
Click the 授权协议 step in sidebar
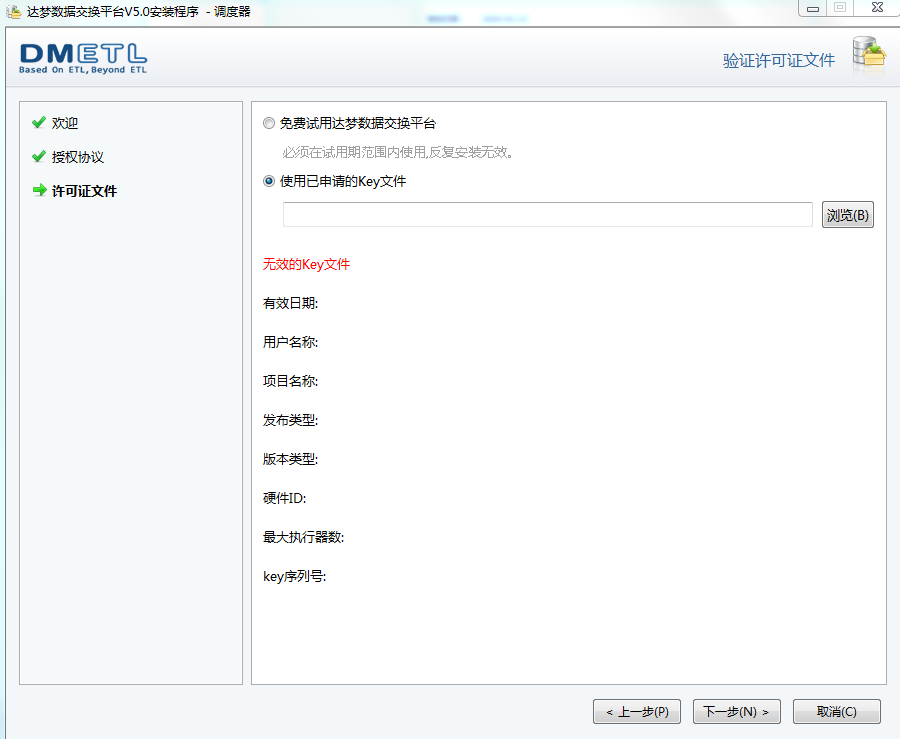tap(78, 157)
